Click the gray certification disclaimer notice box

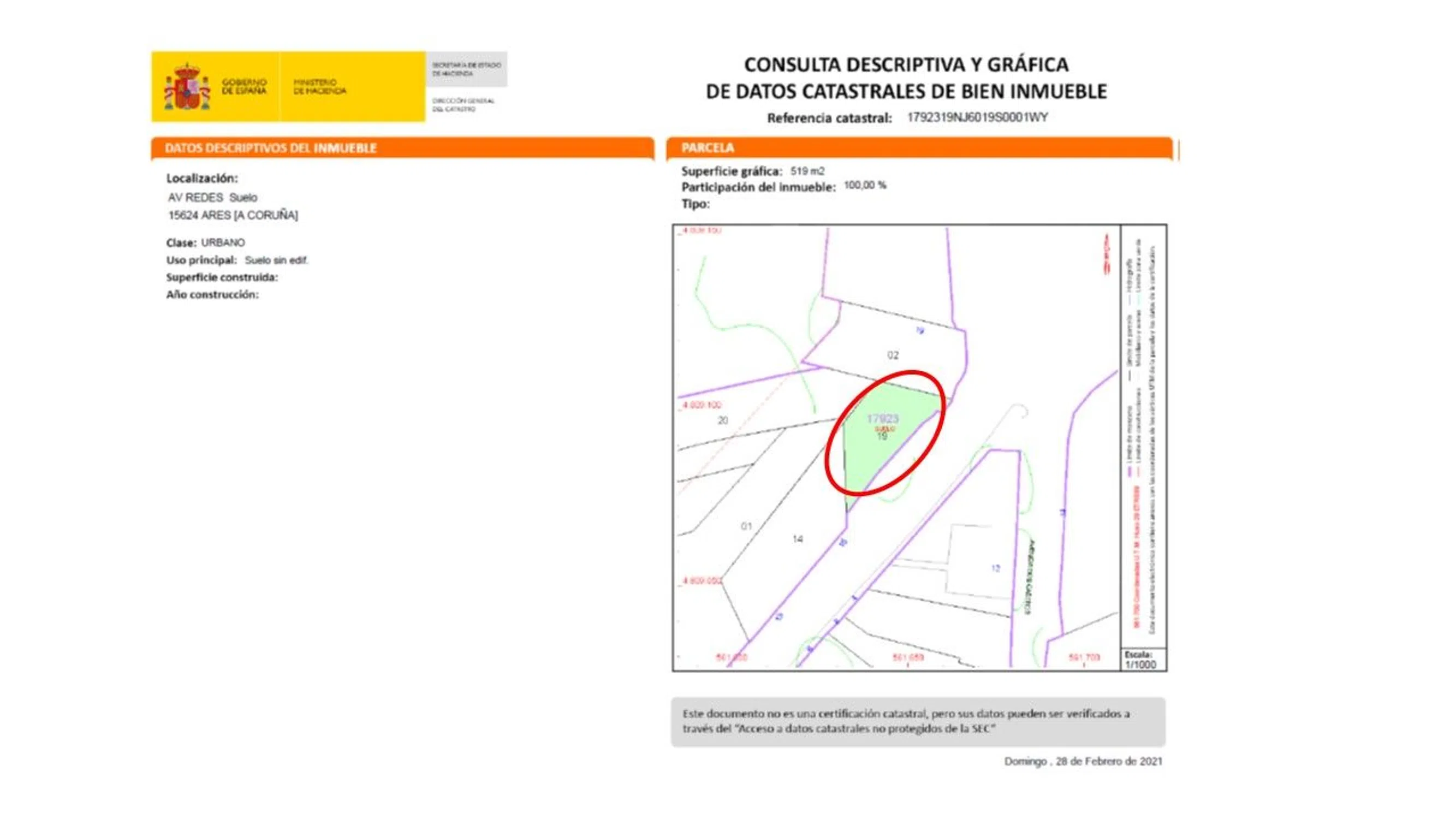point(918,721)
